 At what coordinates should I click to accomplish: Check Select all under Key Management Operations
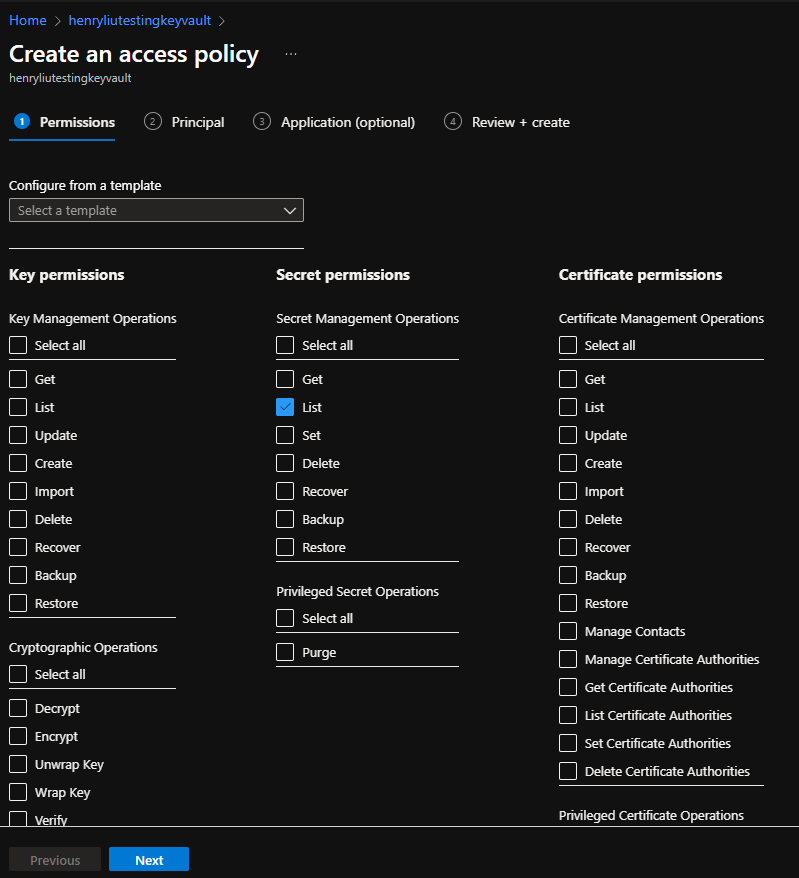click(18, 345)
